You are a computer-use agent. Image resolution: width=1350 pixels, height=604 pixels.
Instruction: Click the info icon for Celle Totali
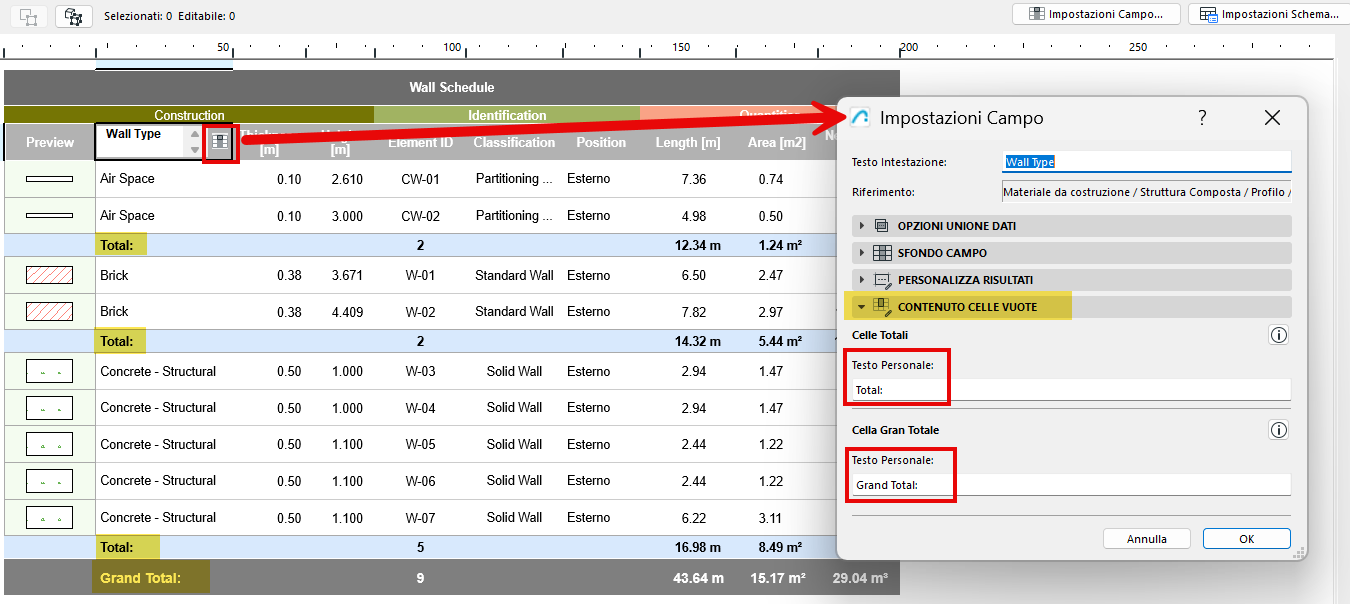pyautogui.click(x=1277, y=335)
